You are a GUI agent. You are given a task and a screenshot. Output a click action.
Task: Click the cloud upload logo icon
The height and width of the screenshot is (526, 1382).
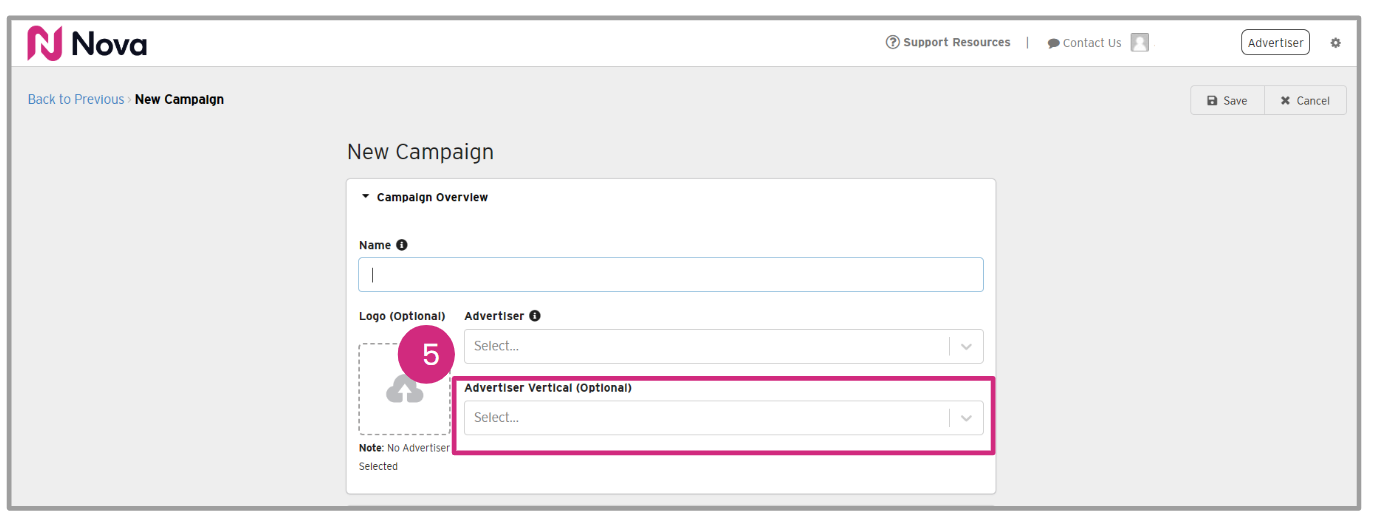pyautogui.click(x=404, y=390)
